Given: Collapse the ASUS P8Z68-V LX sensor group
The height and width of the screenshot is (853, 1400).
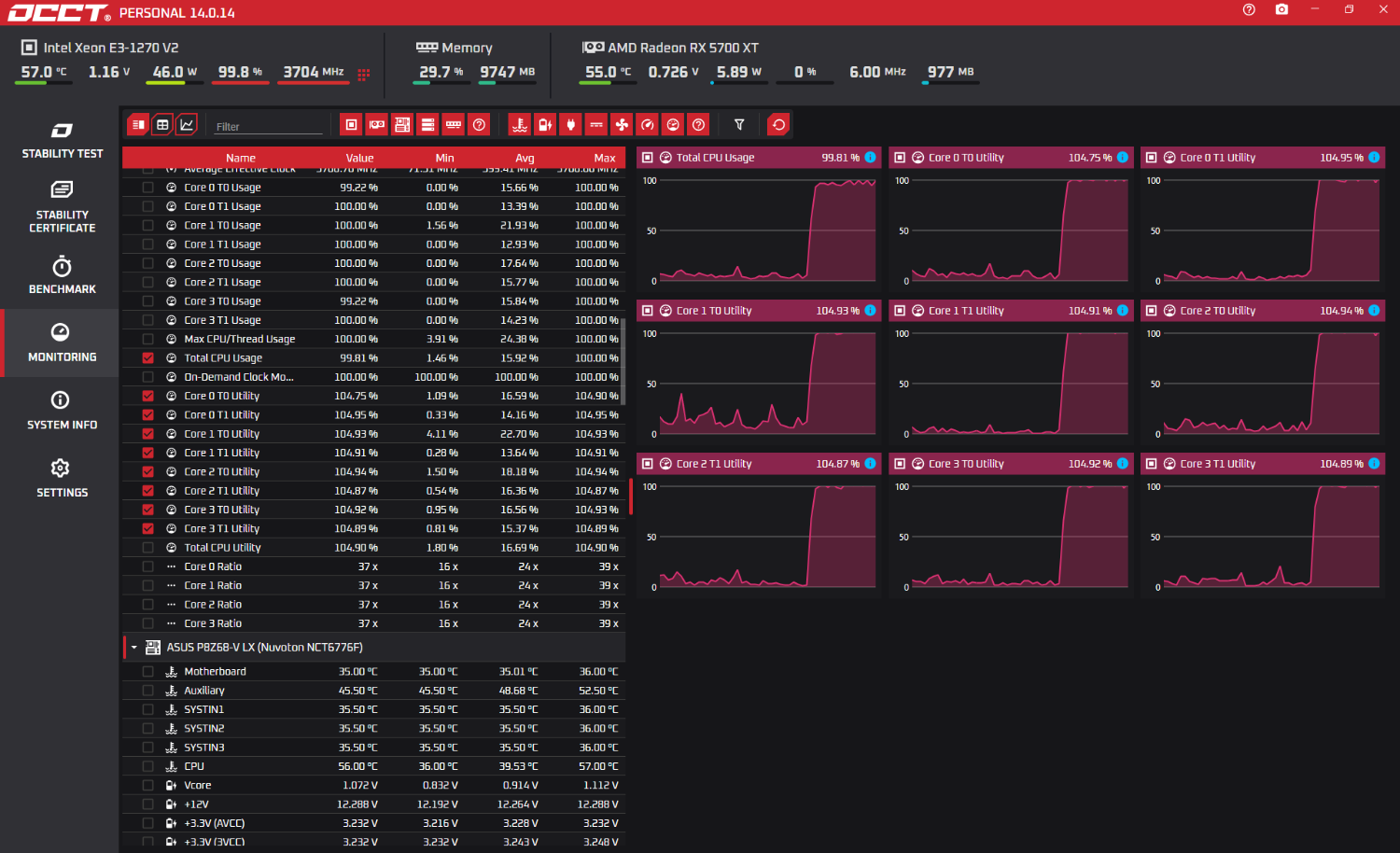Looking at the screenshot, I should point(134,648).
